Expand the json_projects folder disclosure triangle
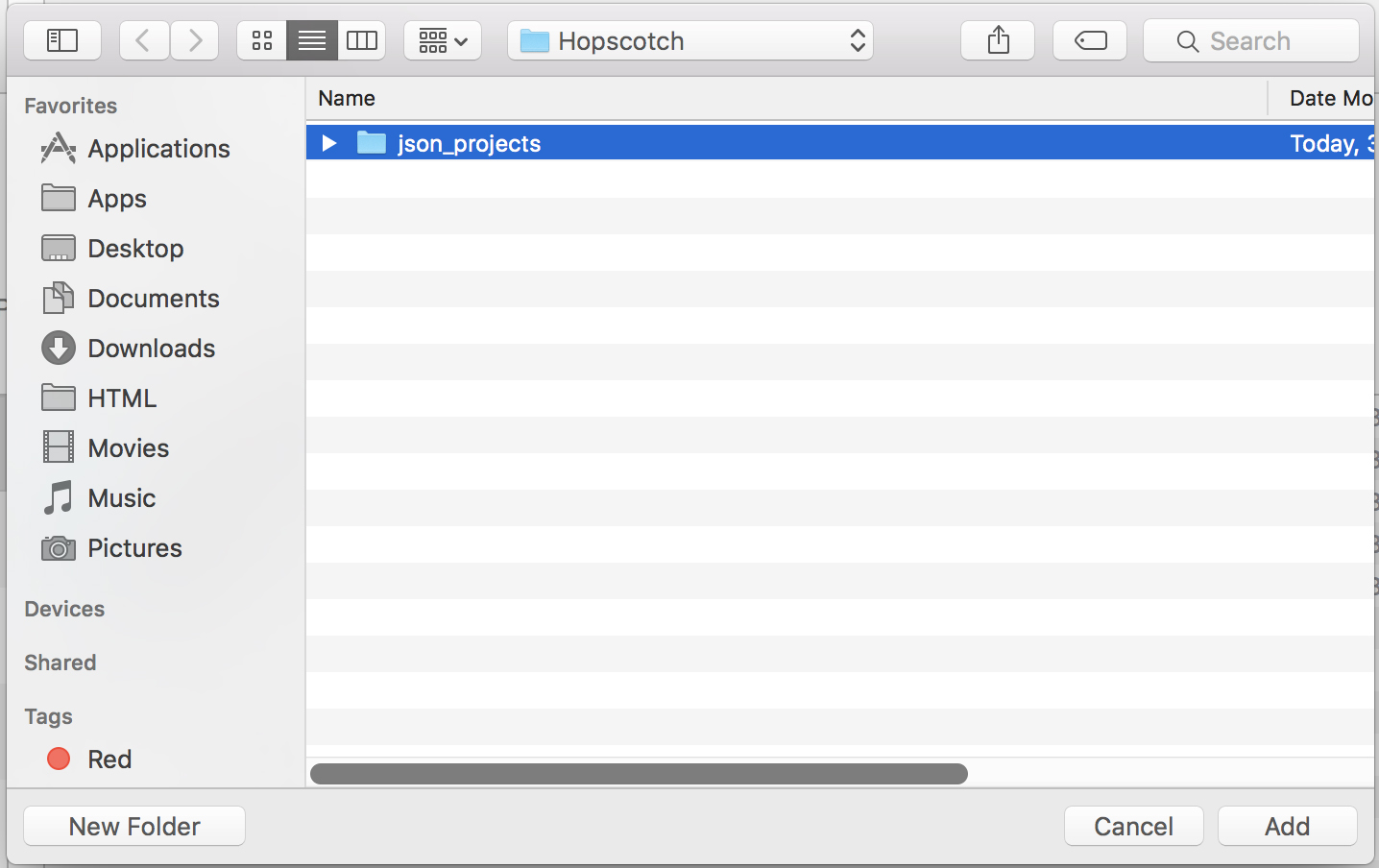1379x868 pixels. tap(329, 143)
